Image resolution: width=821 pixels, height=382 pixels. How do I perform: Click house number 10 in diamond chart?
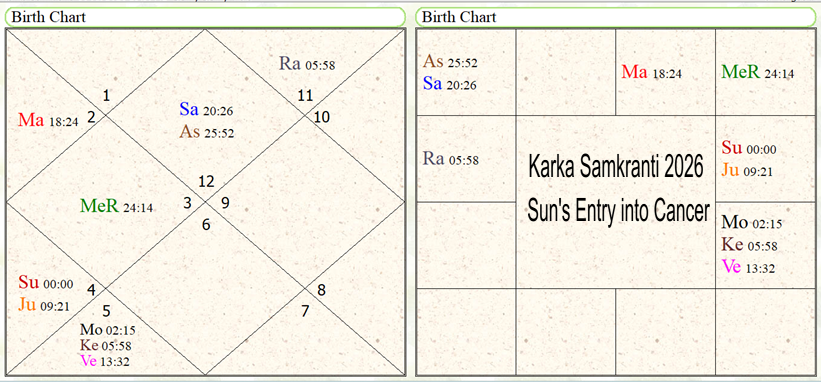[322, 117]
